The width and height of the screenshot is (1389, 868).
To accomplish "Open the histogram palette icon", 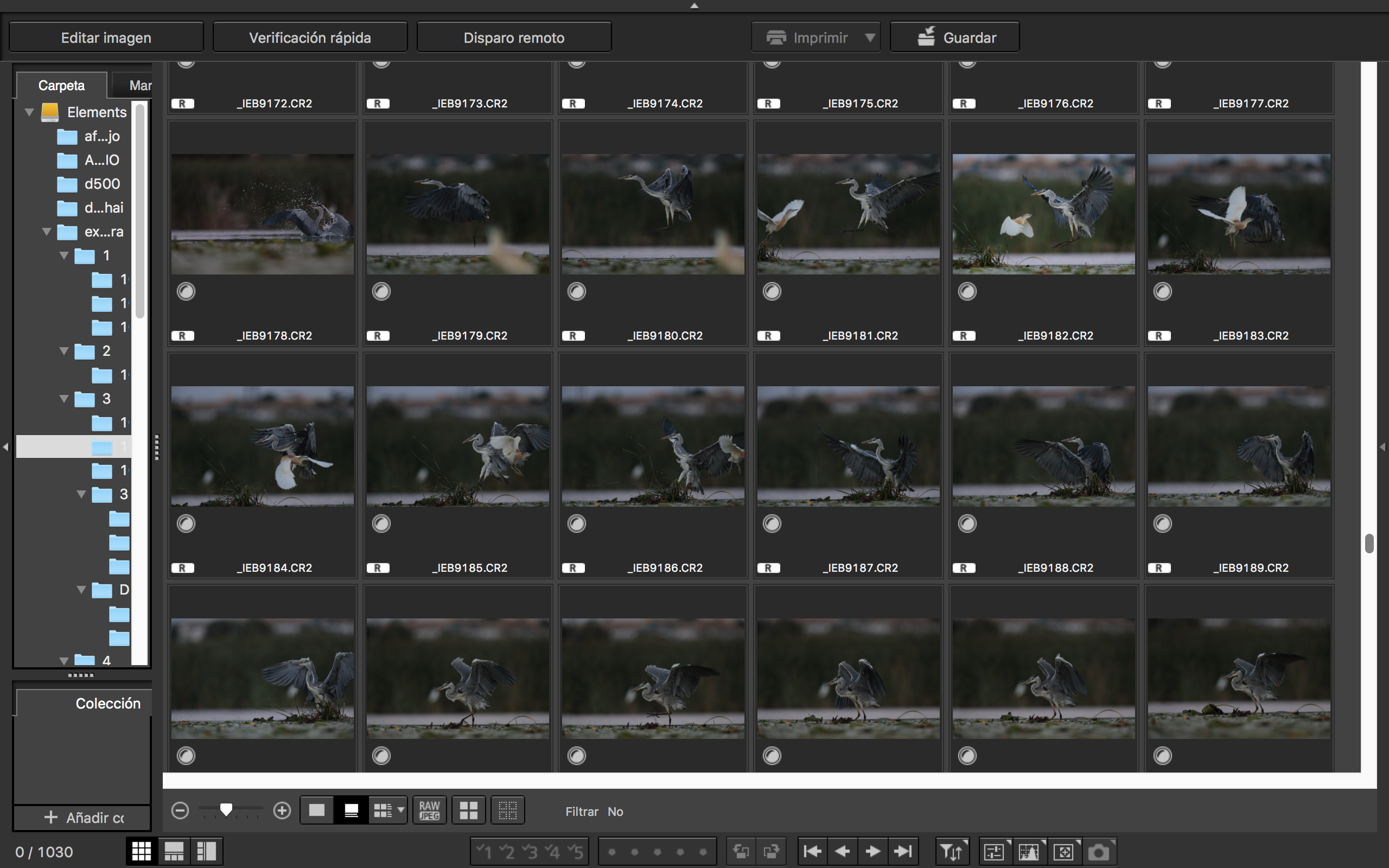I will [x=1028, y=851].
